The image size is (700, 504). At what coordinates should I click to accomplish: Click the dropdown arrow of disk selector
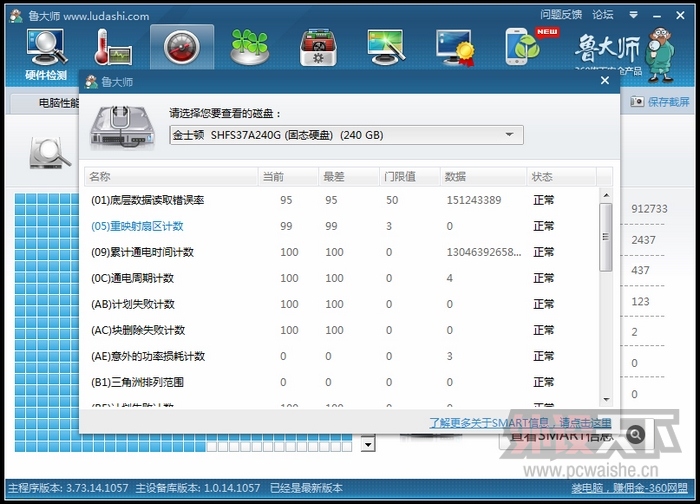[509, 135]
